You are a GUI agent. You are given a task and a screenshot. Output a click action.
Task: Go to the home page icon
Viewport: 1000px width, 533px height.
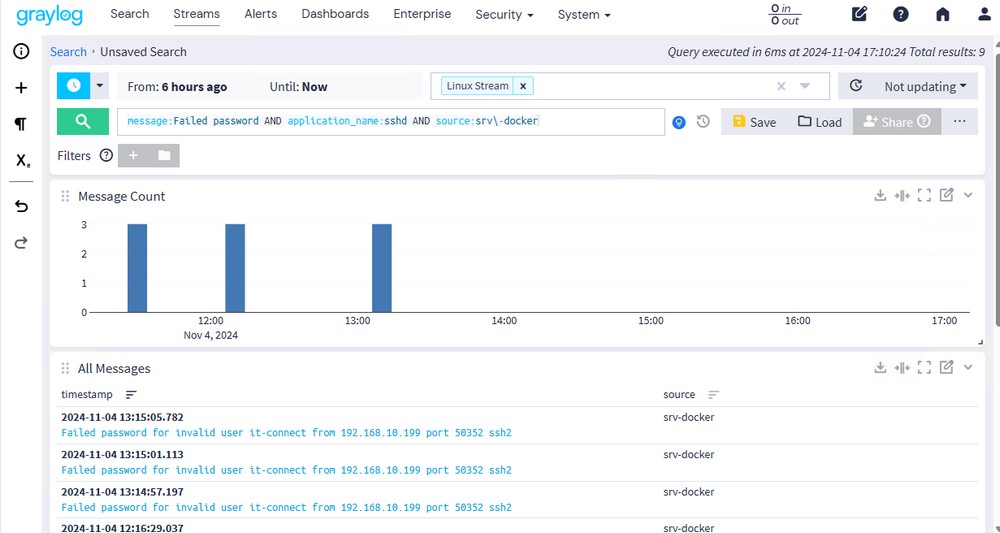pyautogui.click(x=942, y=14)
